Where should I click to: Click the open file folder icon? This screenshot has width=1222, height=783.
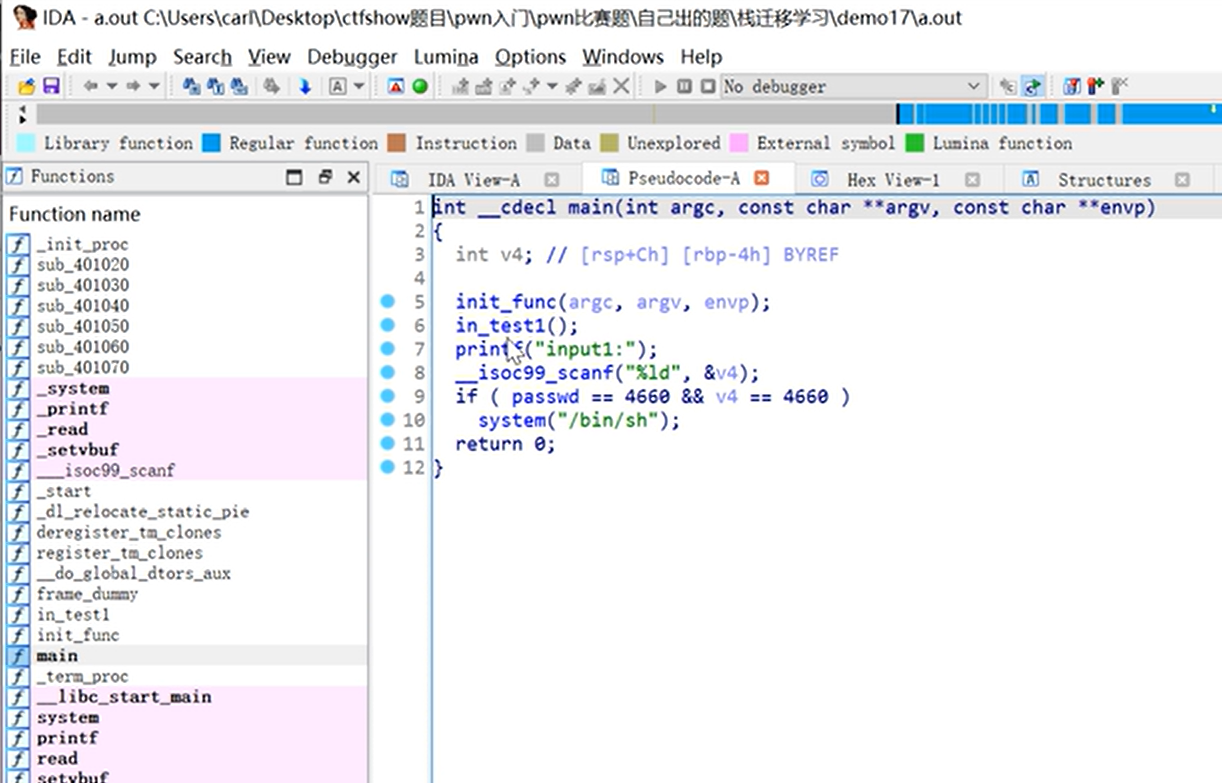(27, 87)
